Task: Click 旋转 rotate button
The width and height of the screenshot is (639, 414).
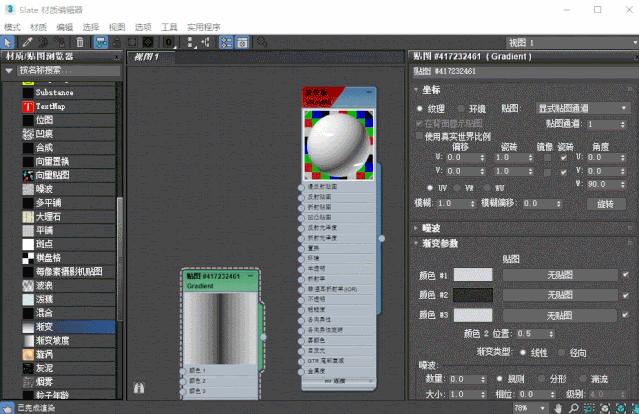Action: pyautogui.click(x=606, y=204)
